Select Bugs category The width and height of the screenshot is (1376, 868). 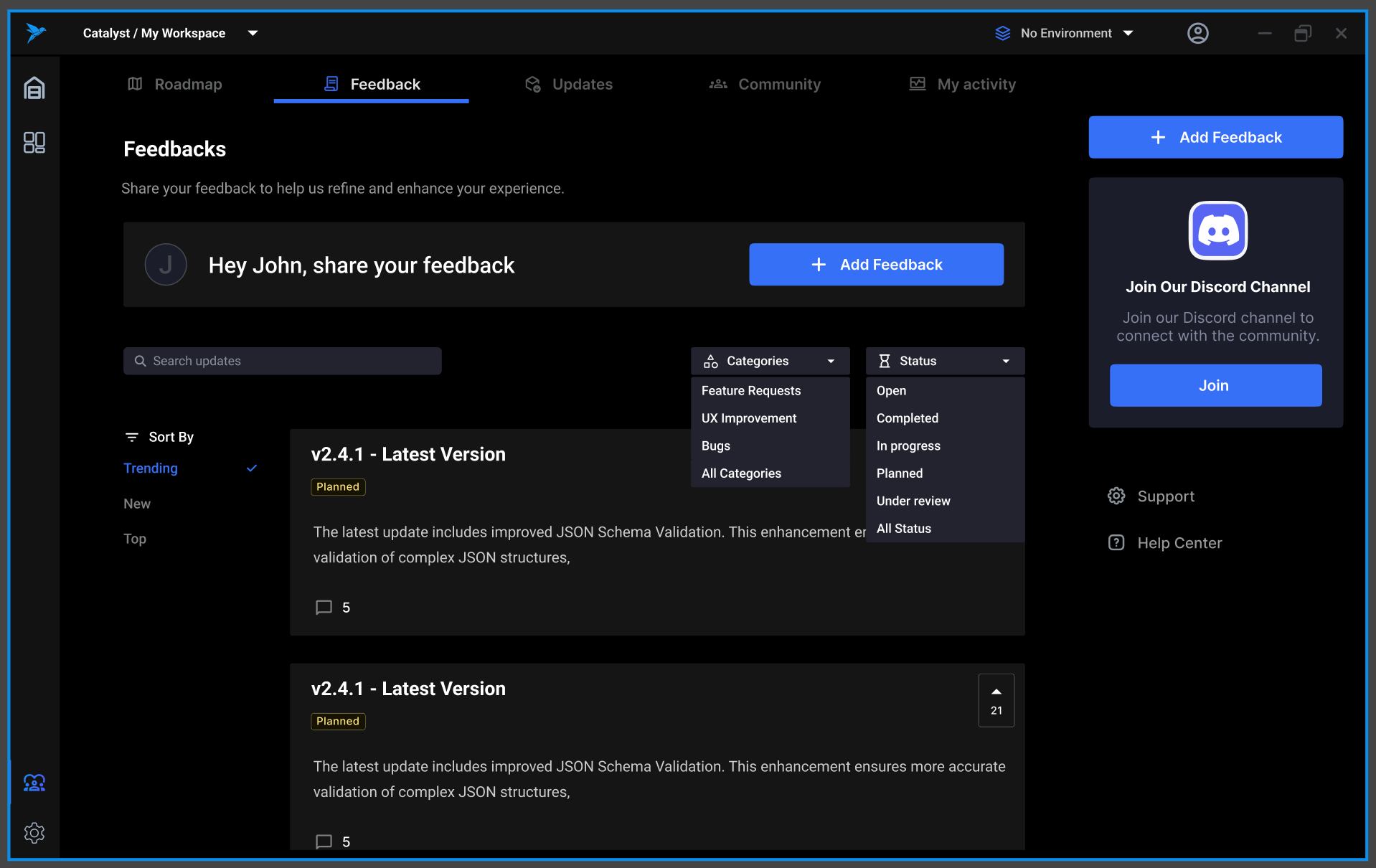[770, 445]
